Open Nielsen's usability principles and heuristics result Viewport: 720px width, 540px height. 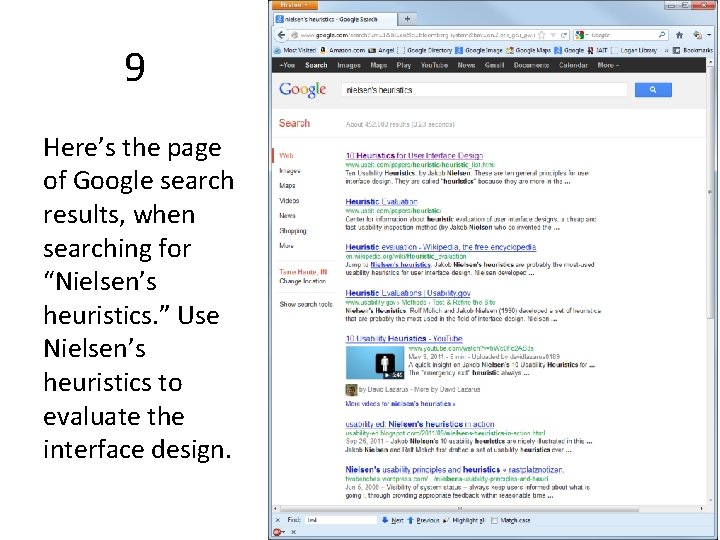[455, 469]
